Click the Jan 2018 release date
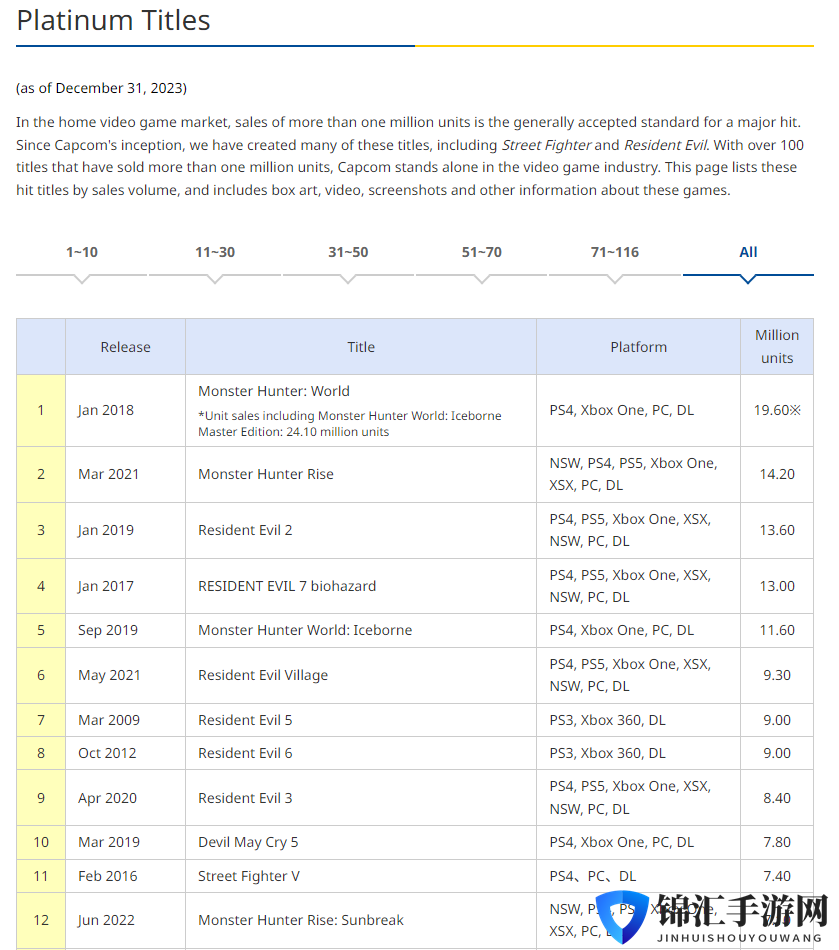This screenshot has height=950, width=839. click(106, 410)
